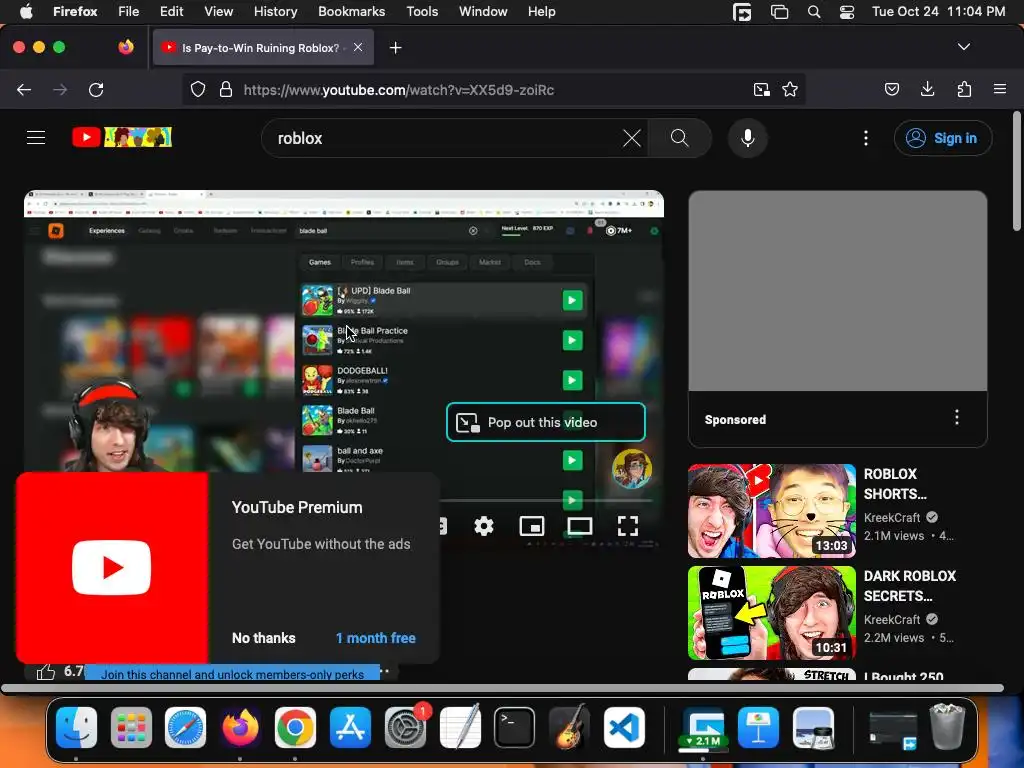The width and height of the screenshot is (1024, 768).
Task: Open video player settings gear
Action: tap(484, 526)
